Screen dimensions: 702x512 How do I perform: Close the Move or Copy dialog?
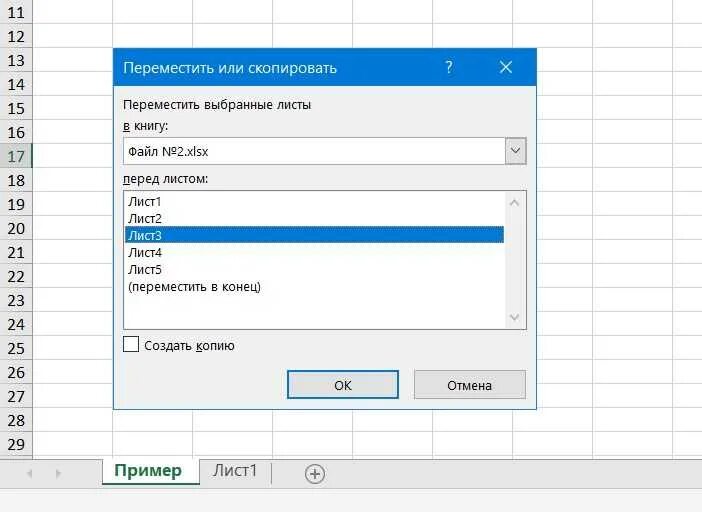506,68
